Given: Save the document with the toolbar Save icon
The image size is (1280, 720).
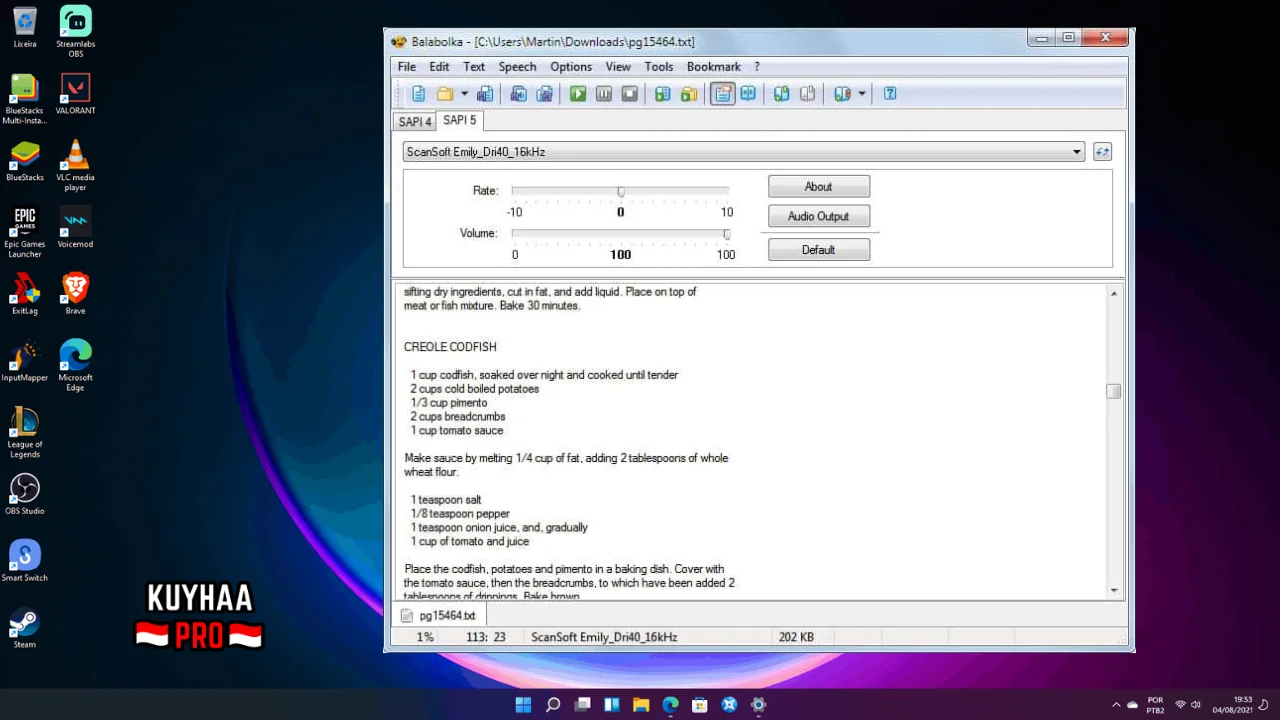Looking at the screenshot, I should coord(485,94).
